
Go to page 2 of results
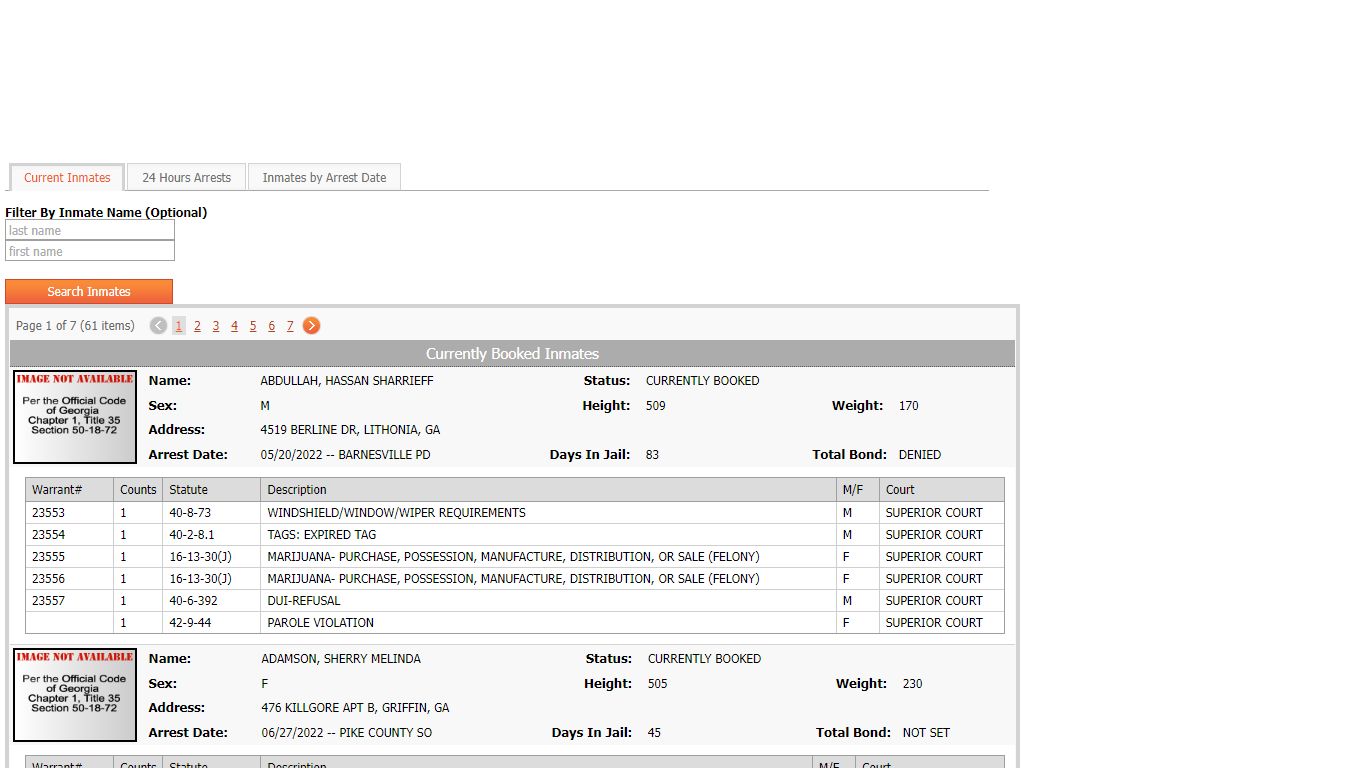198,326
